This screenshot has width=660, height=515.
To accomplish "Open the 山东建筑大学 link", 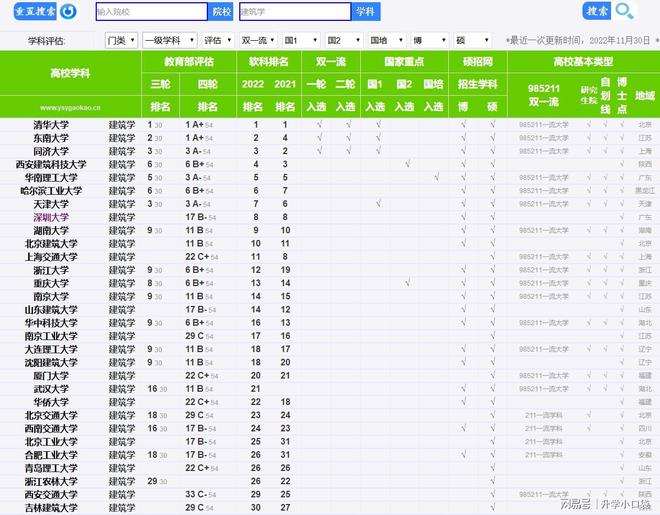I will [51, 310].
